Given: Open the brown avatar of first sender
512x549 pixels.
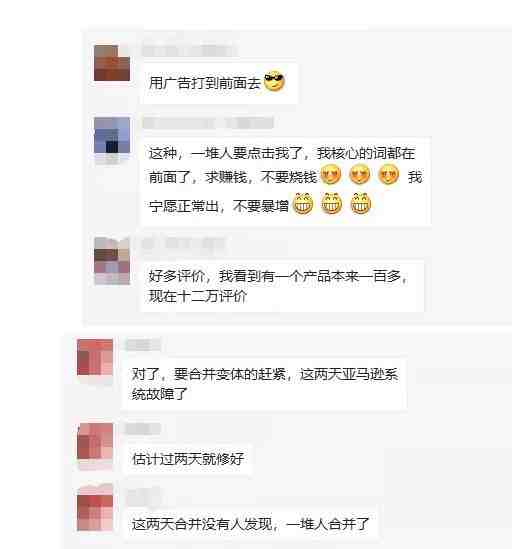Looking at the screenshot, I should click(112, 63).
